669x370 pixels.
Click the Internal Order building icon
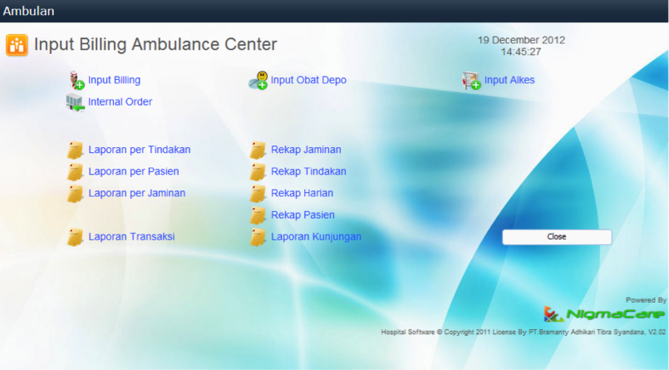click(76, 102)
